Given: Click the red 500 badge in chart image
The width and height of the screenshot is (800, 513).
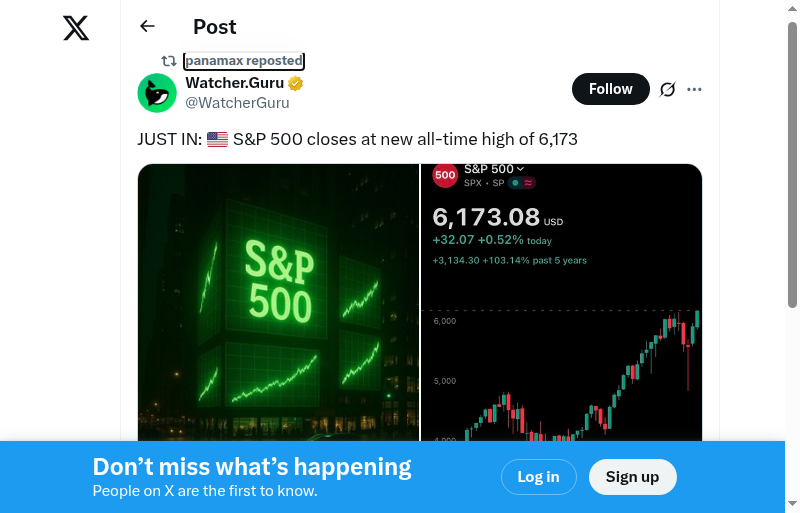Looking at the screenshot, I should point(445,176).
